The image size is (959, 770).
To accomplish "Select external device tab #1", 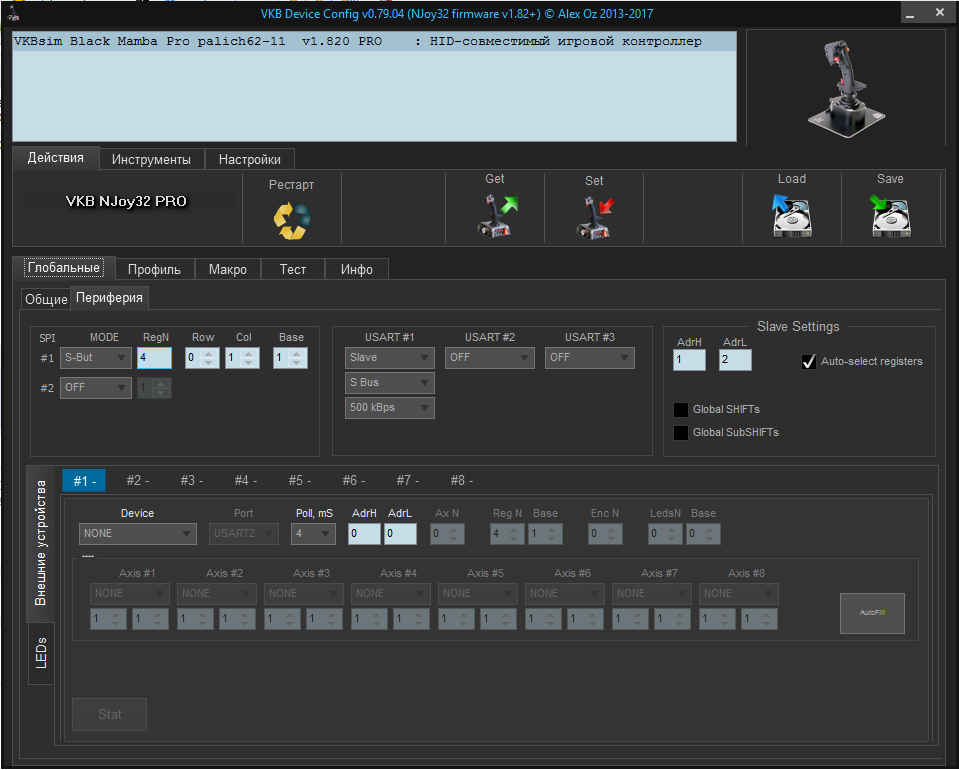I will tap(84, 481).
